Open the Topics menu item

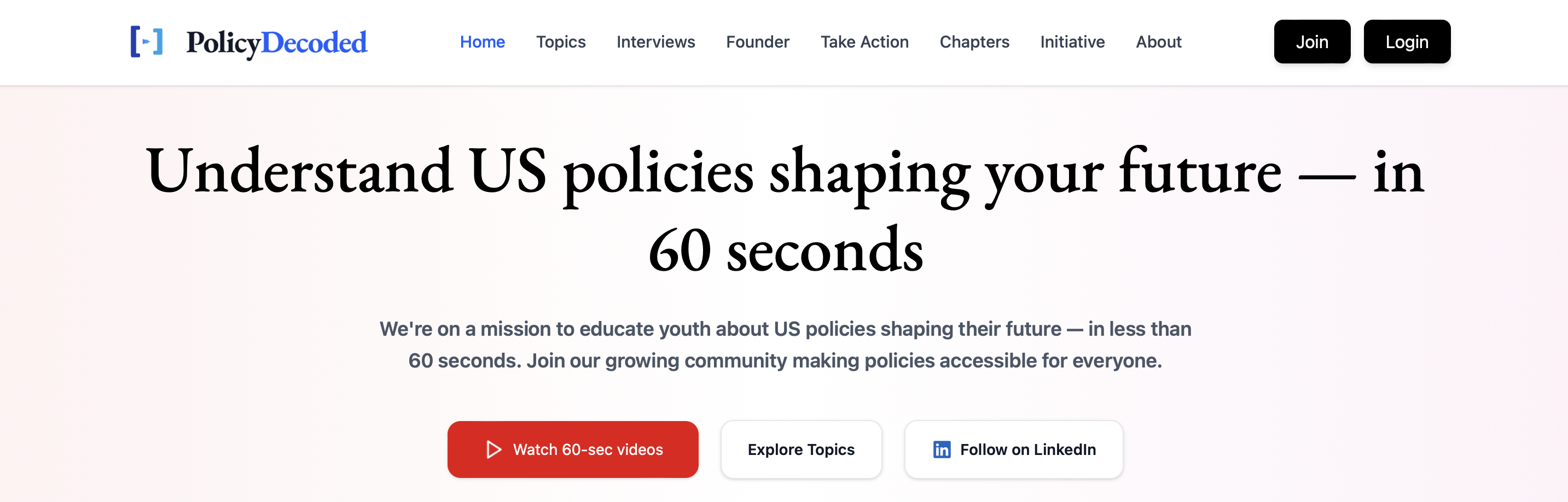[561, 42]
